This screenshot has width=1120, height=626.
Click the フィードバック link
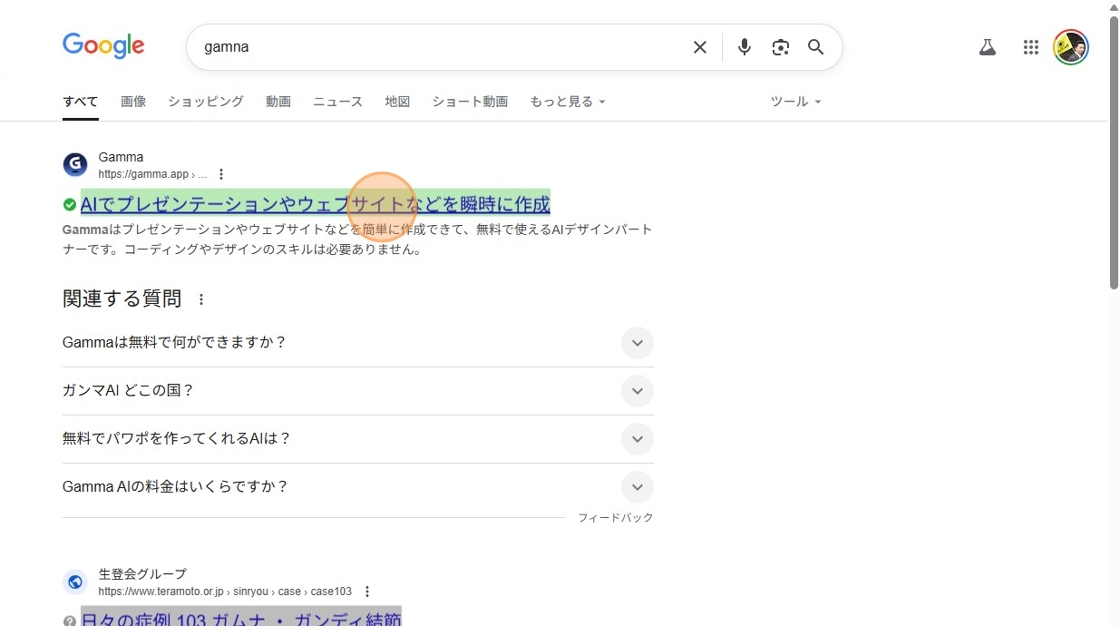[x=615, y=517]
